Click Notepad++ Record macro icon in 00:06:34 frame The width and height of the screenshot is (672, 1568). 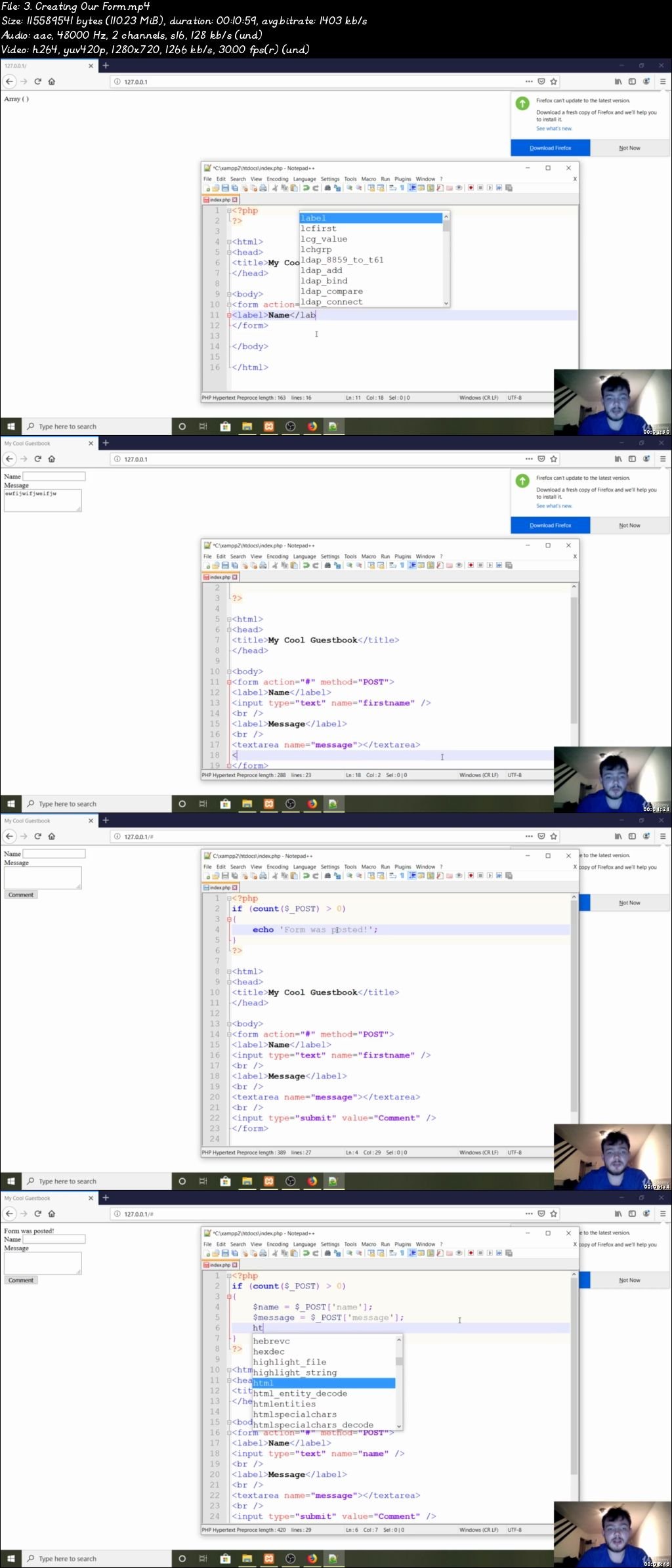(472, 876)
